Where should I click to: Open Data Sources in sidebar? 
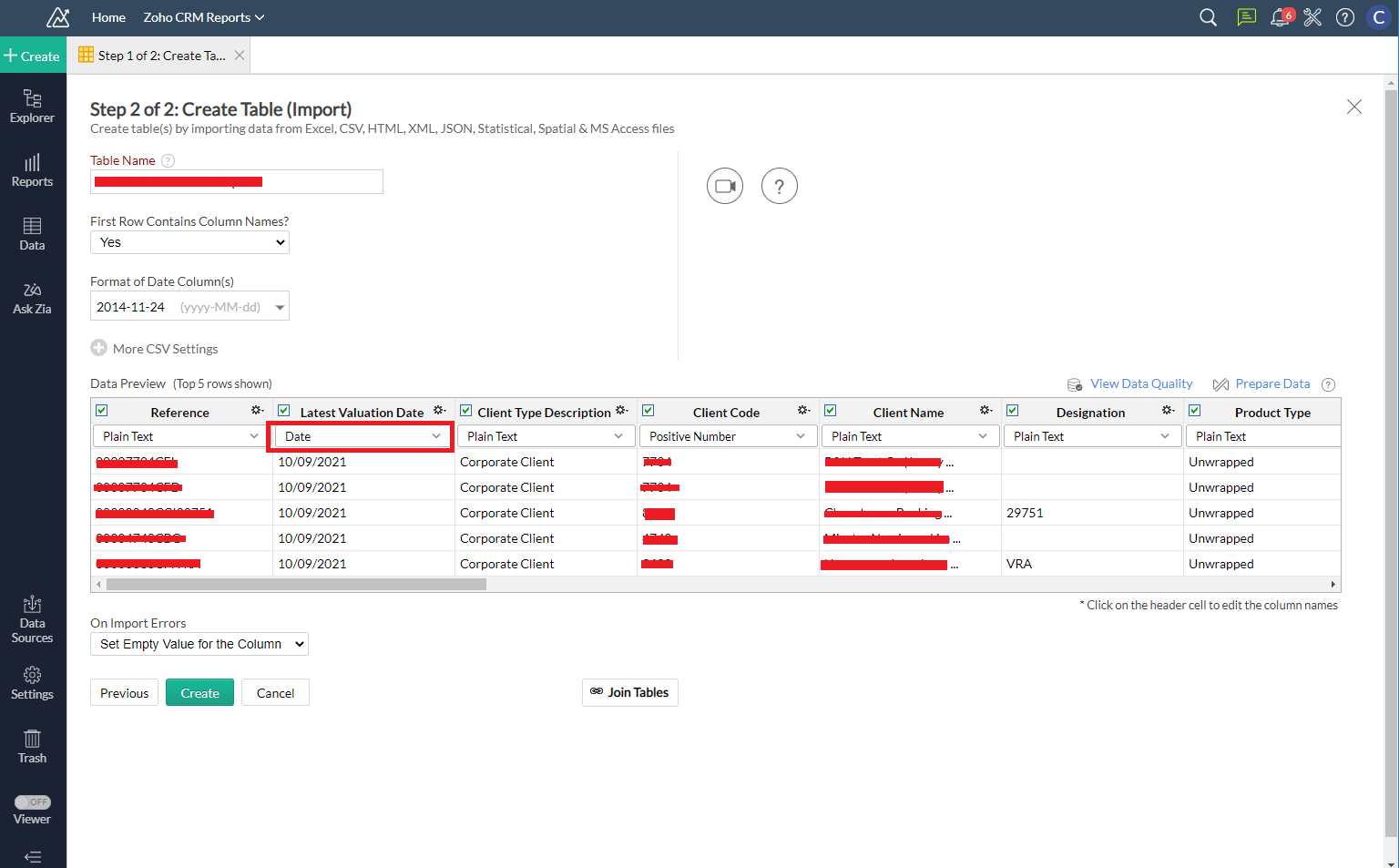click(x=32, y=619)
